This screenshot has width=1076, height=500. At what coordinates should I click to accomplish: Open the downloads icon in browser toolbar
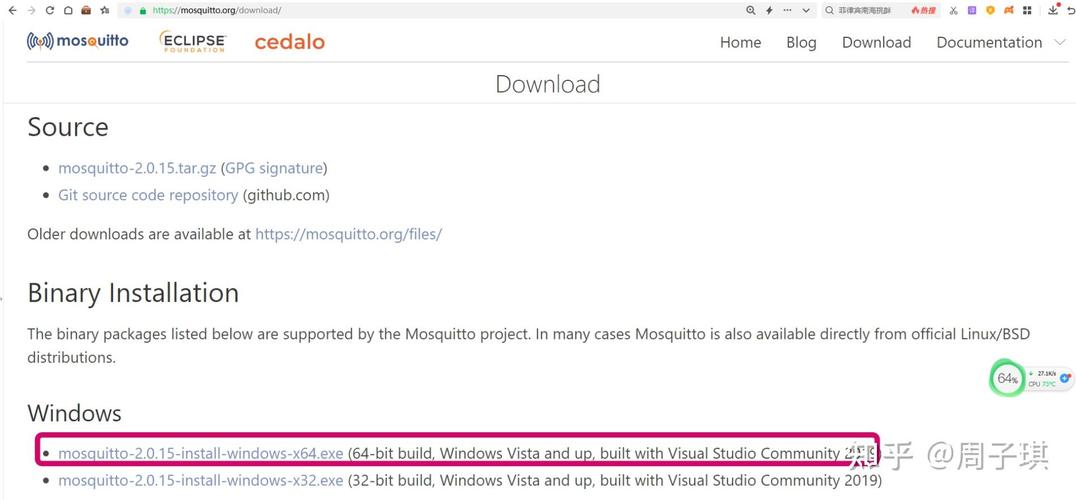coord(1053,10)
